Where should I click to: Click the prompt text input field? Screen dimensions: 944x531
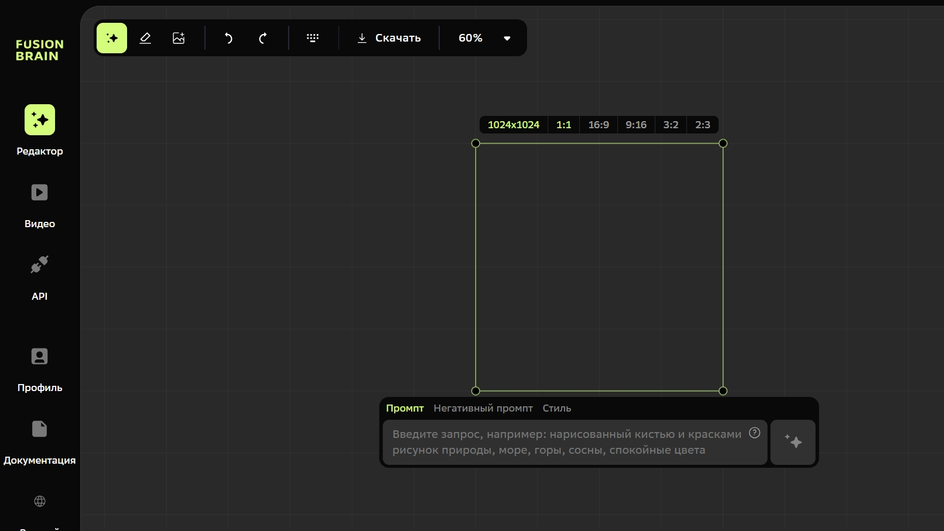coord(575,442)
